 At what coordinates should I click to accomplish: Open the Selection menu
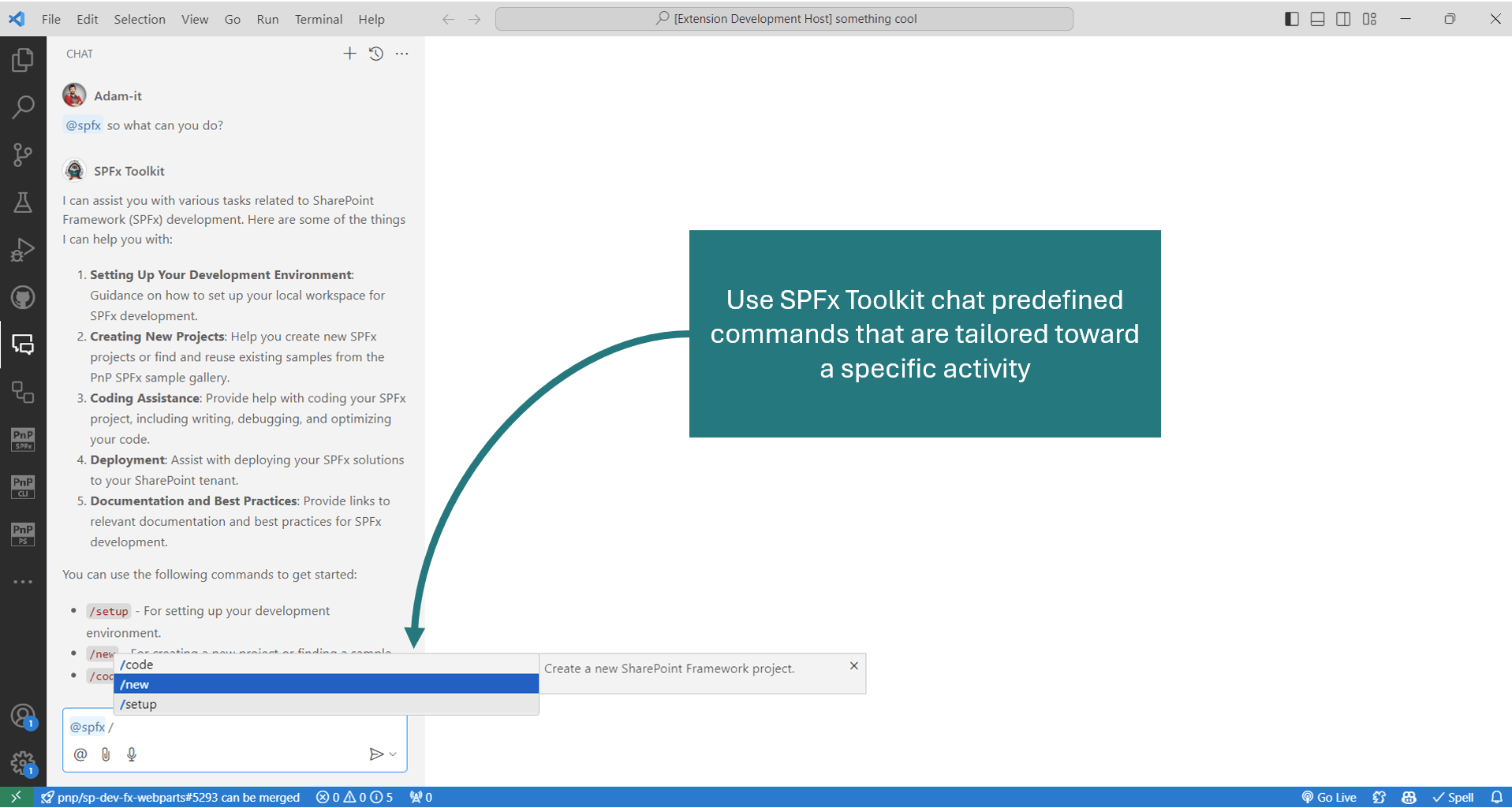tap(139, 19)
